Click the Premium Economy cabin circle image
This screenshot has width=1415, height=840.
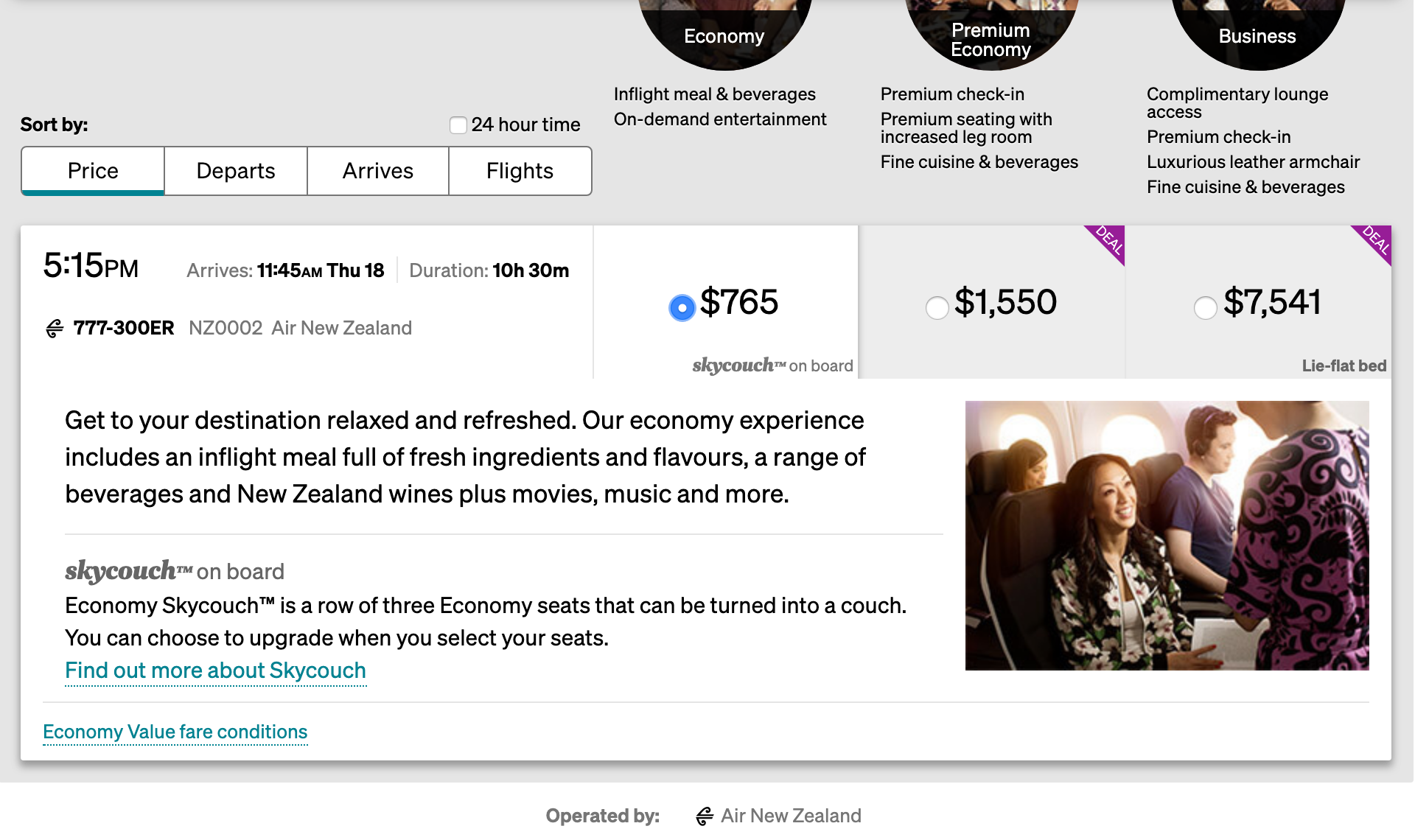(990, 33)
